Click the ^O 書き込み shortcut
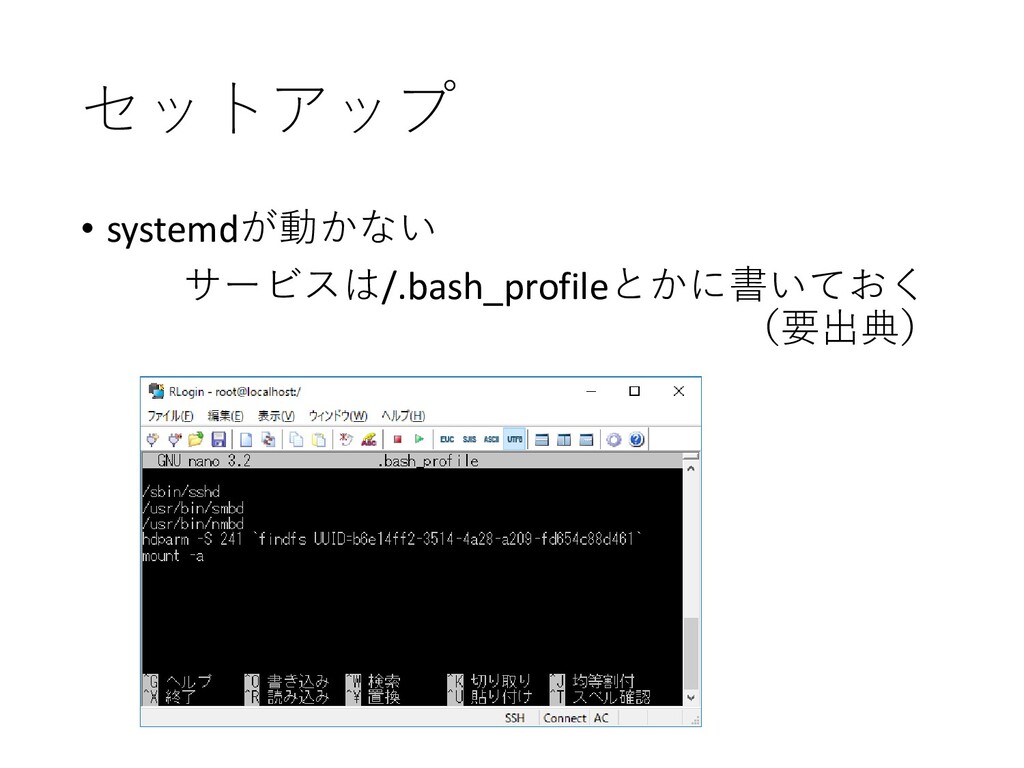1024x768 pixels. pyautogui.click(x=287, y=681)
